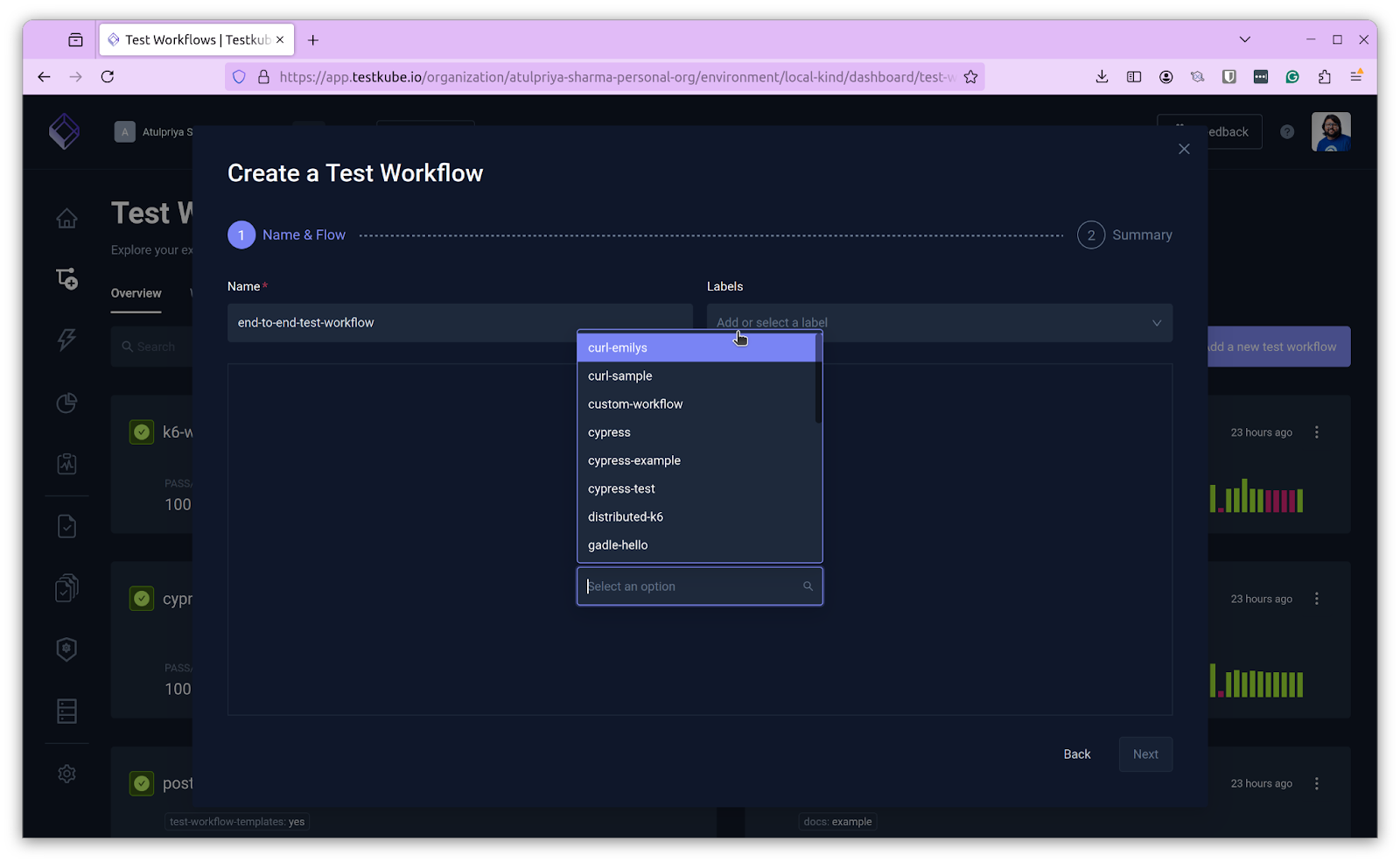Close the Test Workflows browser tab

click(x=280, y=40)
